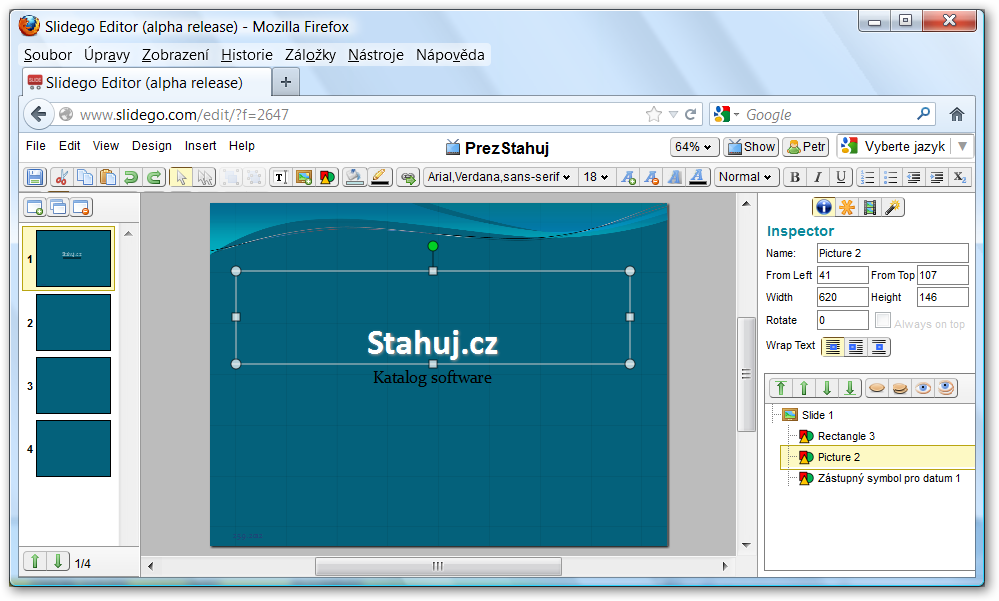Cut selection using the scissors icon
Image resolution: width=999 pixels, height=601 pixels.
pyautogui.click(x=61, y=177)
